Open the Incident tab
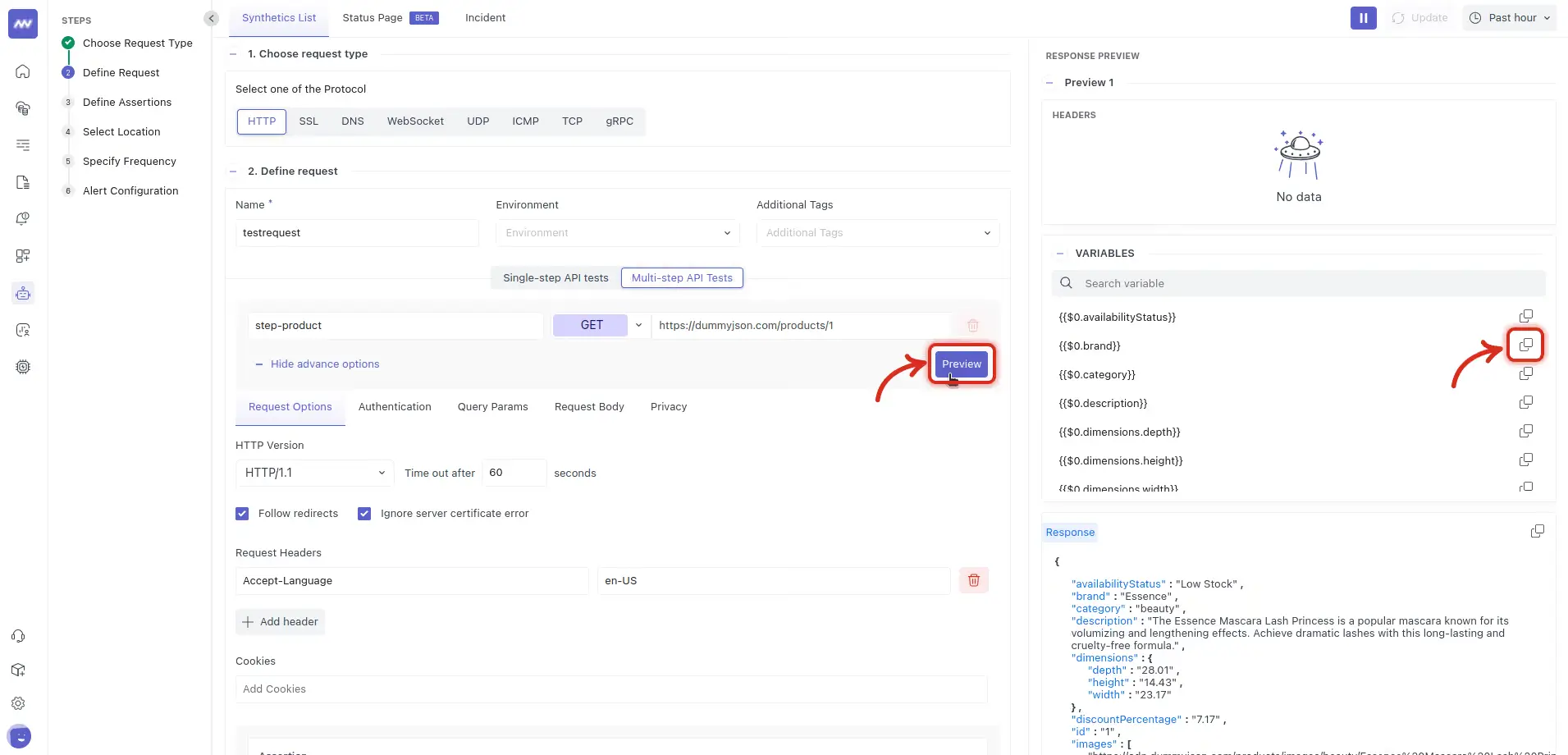The width and height of the screenshot is (1568, 755). [x=485, y=18]
